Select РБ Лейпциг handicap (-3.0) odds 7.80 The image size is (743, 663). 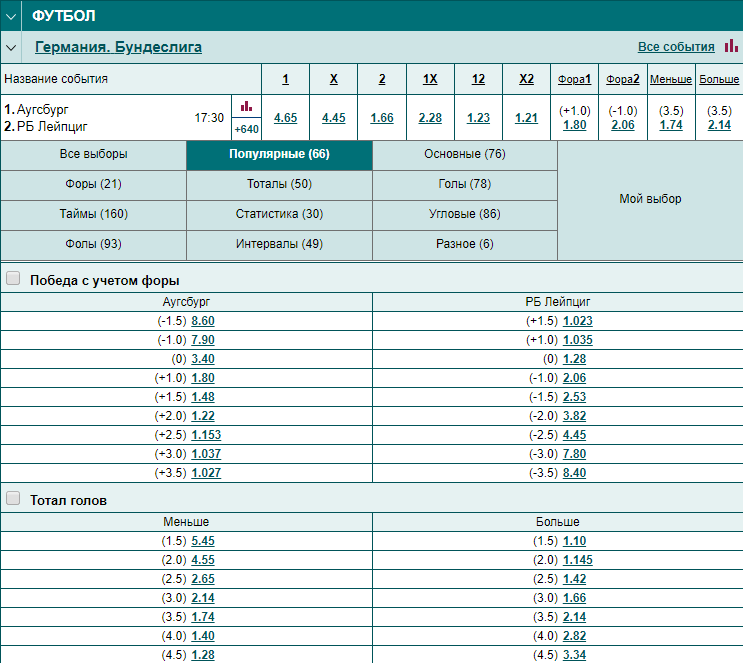[x=574, y=454]
